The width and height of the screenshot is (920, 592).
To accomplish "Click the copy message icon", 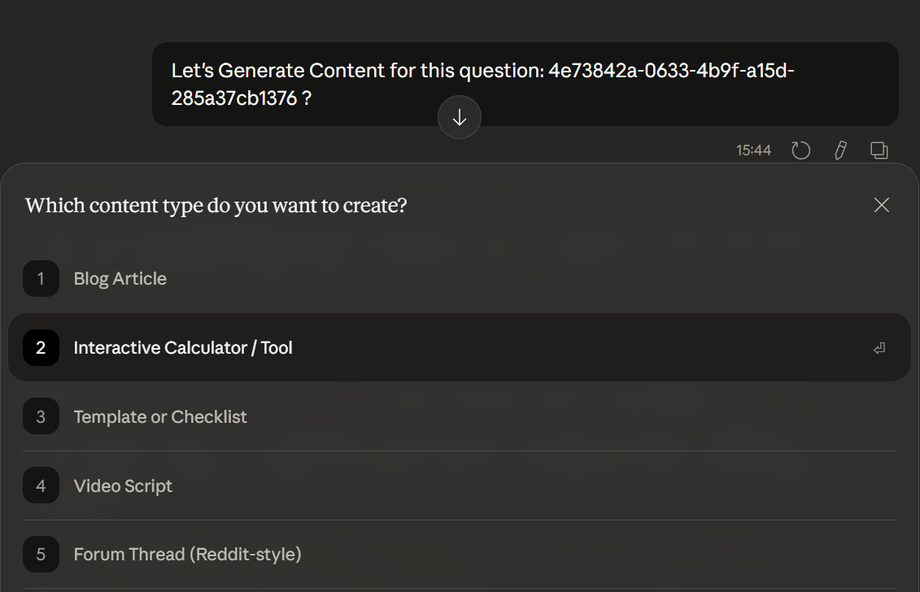I will (879, 150).
